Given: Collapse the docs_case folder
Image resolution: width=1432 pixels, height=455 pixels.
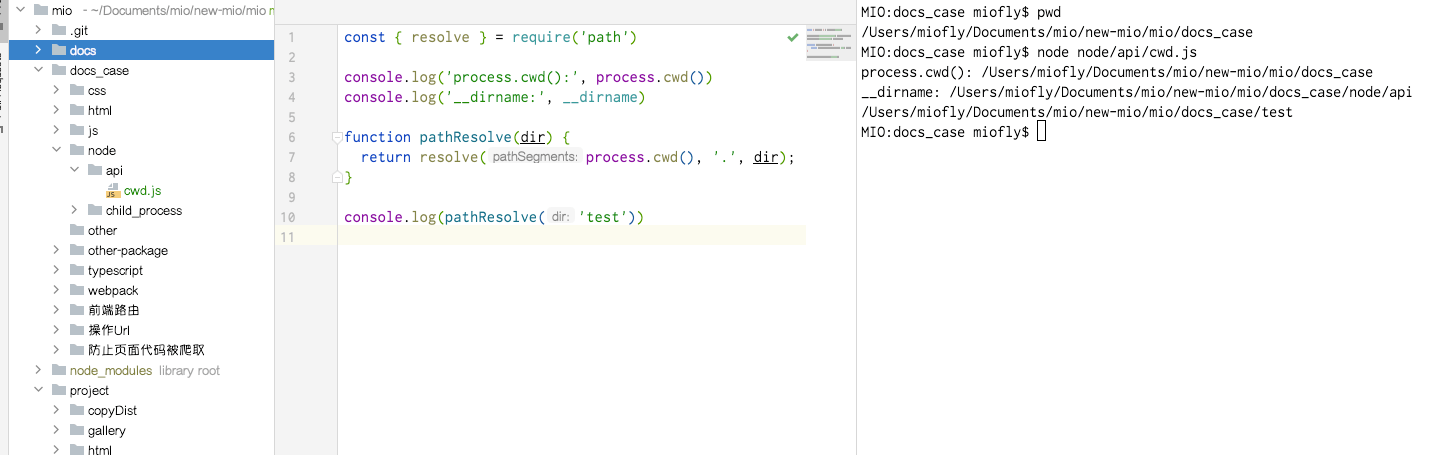Looking at the screenshot, I should point(38,70).
